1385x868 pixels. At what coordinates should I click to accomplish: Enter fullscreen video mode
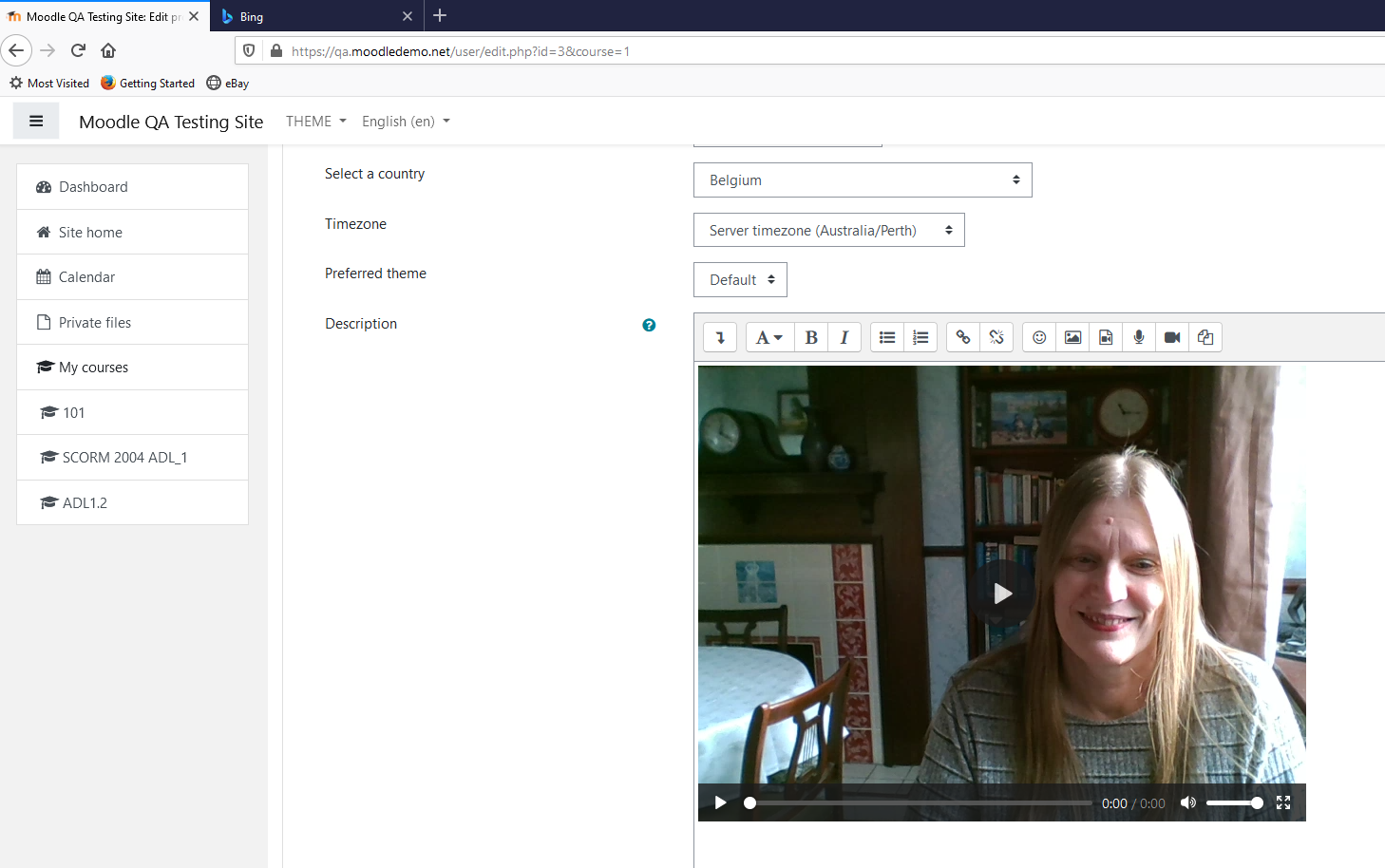(x=1283, y=802)
